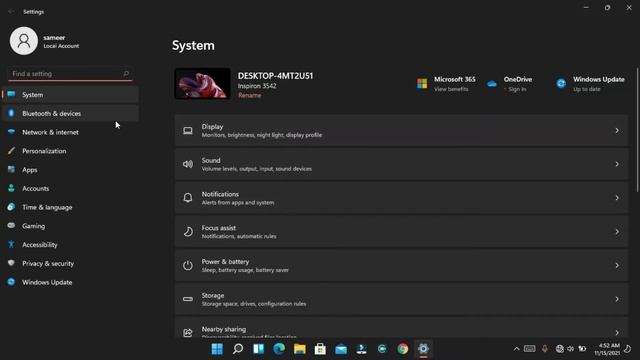Go to Network & internet
This screenshot has height=360, width=640.
coord(70,132)
